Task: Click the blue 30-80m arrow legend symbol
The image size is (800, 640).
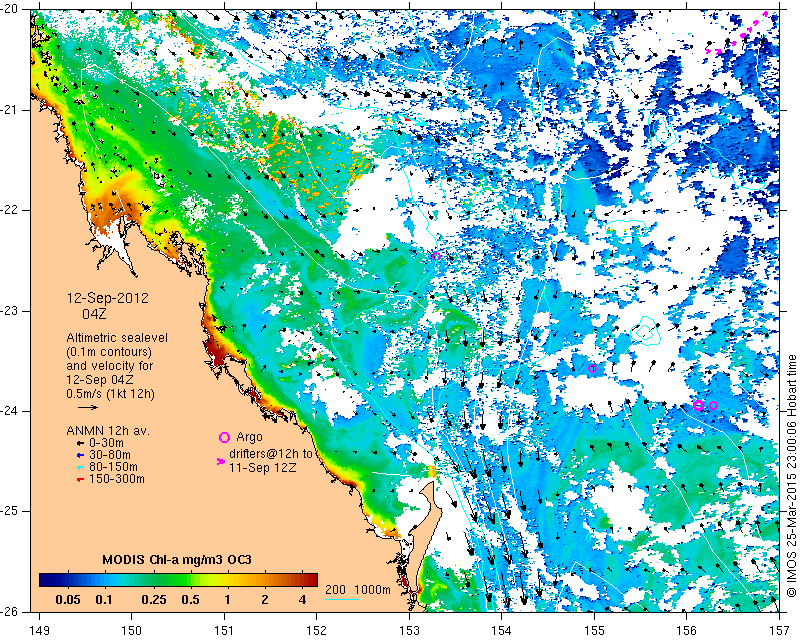Action: pyautogui.click(x=80, y=455)
